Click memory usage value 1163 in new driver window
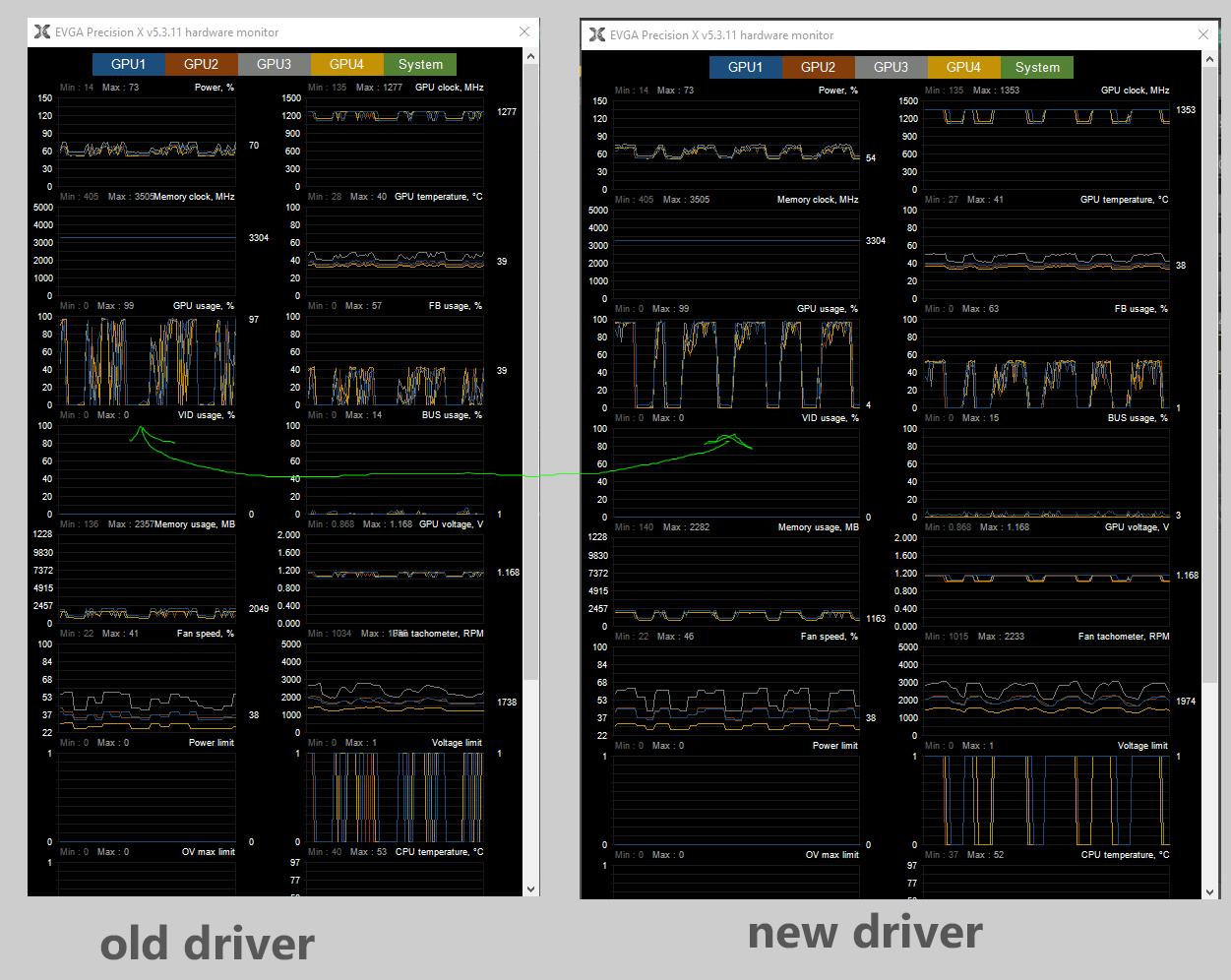Viewport: 1231px width, 980px height. point(876,619)
